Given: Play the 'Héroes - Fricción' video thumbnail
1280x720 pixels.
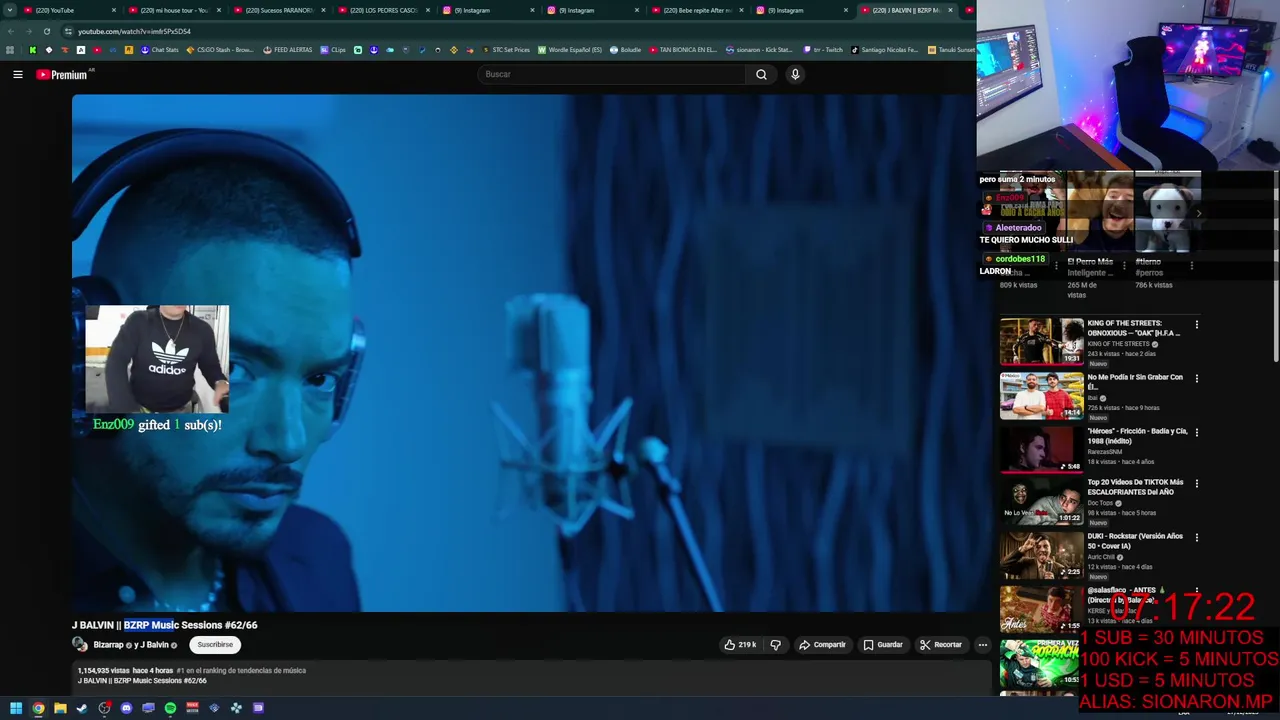Looking at the screenshot, I should 1042,449.
